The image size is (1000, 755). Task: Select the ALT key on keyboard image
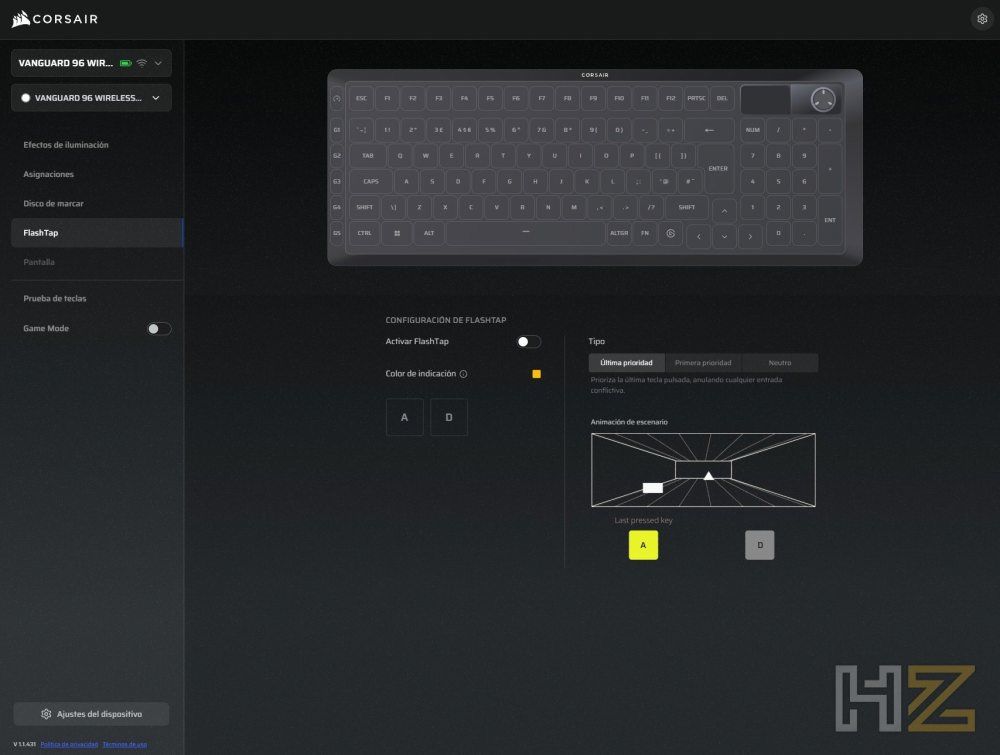point(429,233)
